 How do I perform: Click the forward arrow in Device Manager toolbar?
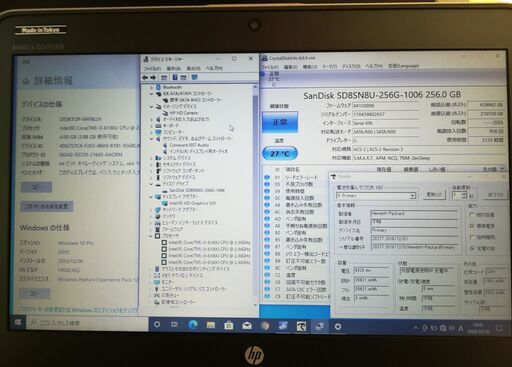pyautogui.click(x=153, y=77)
